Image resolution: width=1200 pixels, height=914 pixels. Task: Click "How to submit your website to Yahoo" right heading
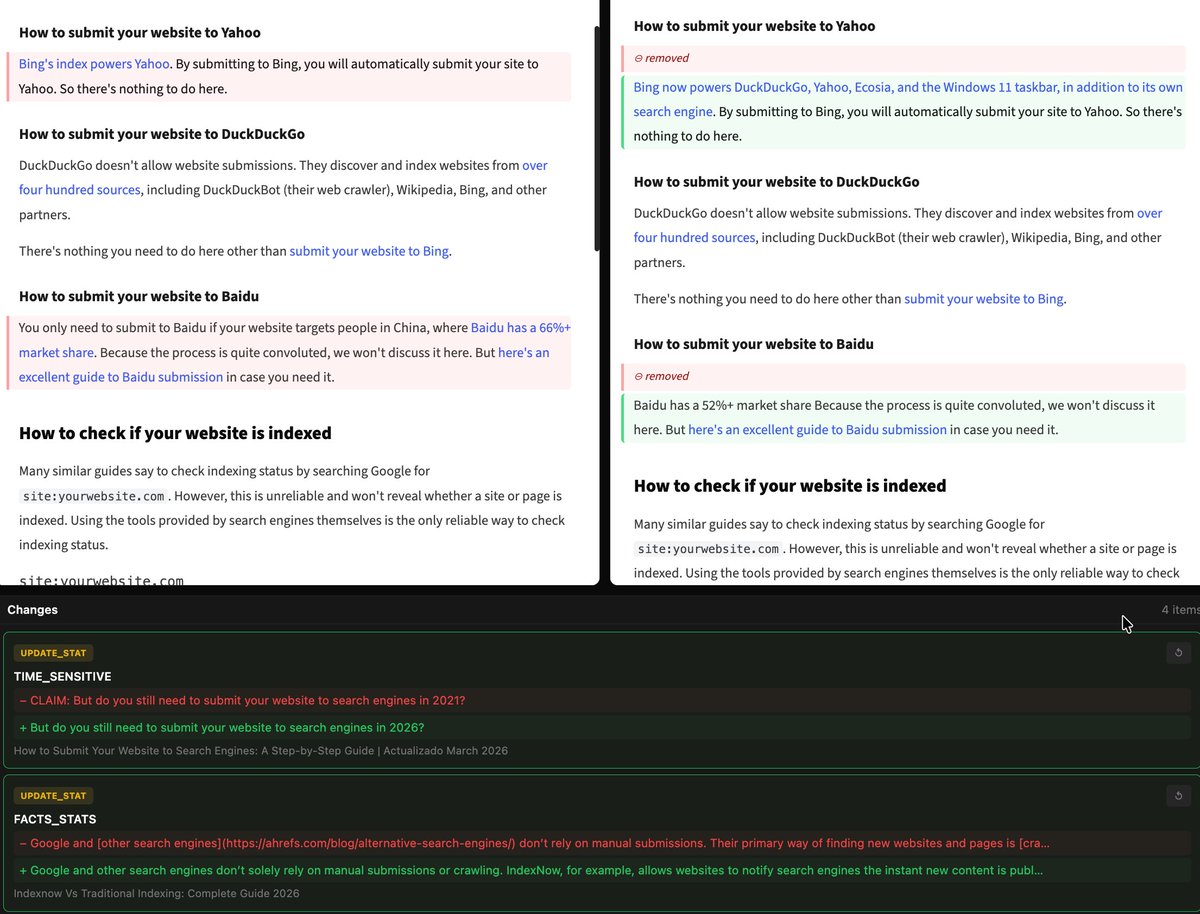[x=754, y=27]
